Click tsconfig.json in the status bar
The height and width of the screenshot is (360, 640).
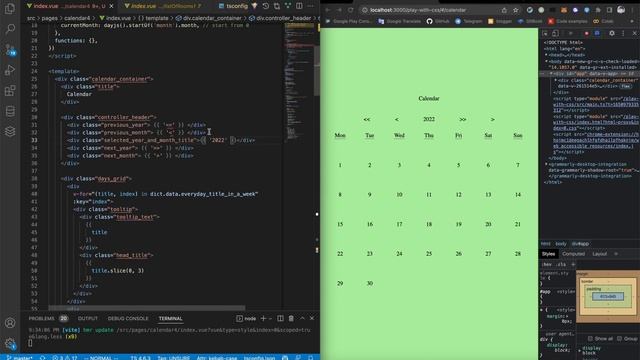pyautogui.click(x=259, y=358)
